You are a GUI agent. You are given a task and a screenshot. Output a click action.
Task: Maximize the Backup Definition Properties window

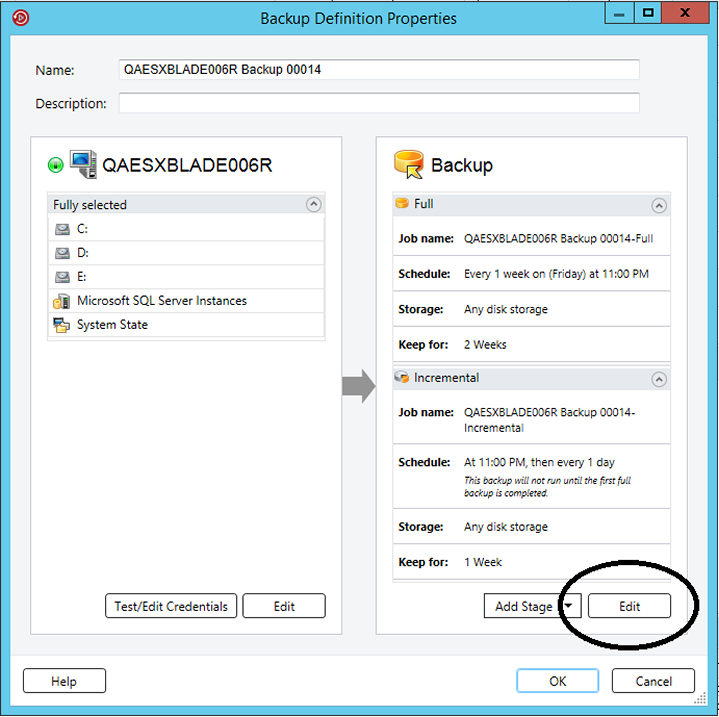[x=648, y=13]
